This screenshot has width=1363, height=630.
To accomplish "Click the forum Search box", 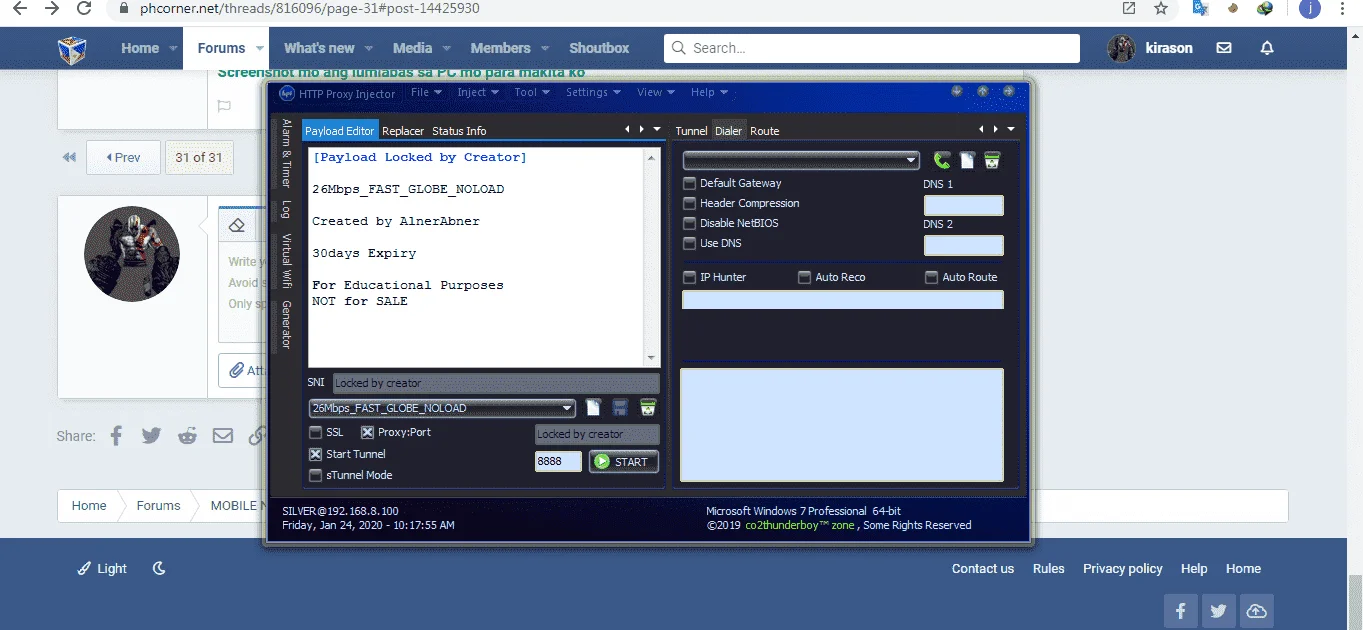I will tap(872, 48).
